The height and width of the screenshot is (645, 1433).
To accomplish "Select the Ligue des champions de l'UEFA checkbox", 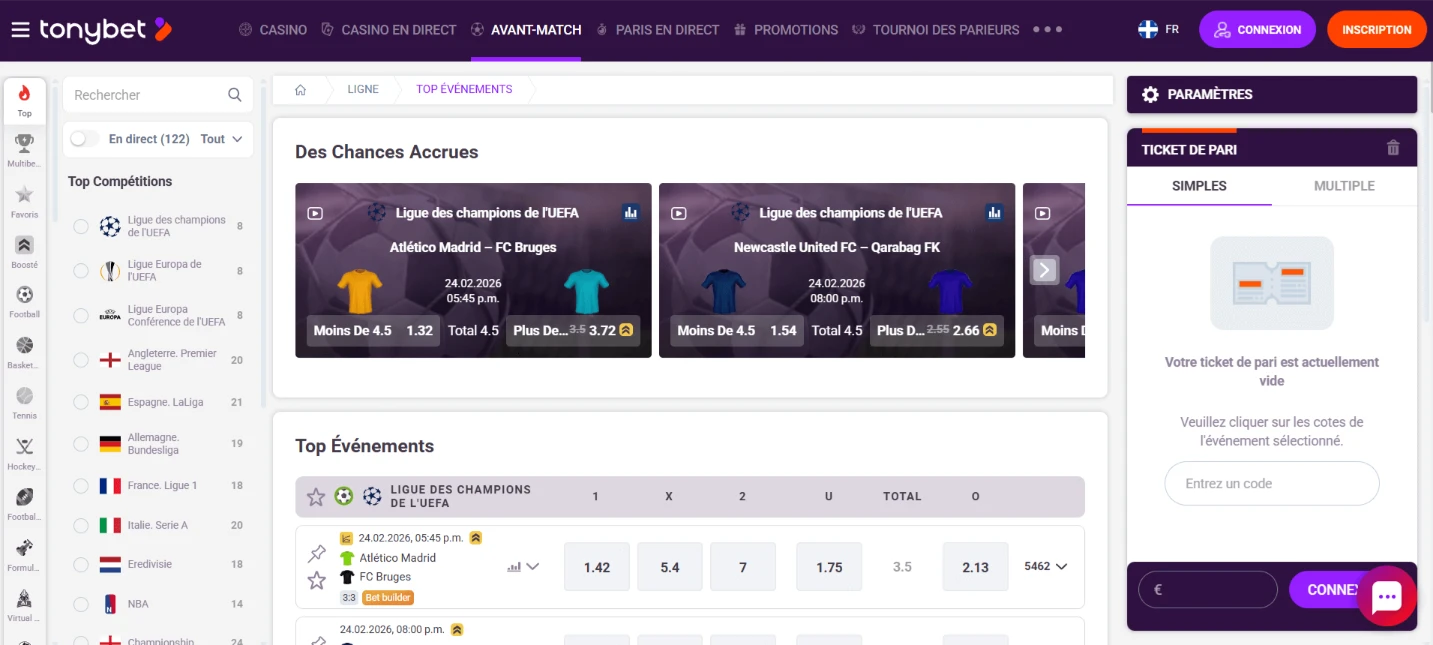I will 81,226.
